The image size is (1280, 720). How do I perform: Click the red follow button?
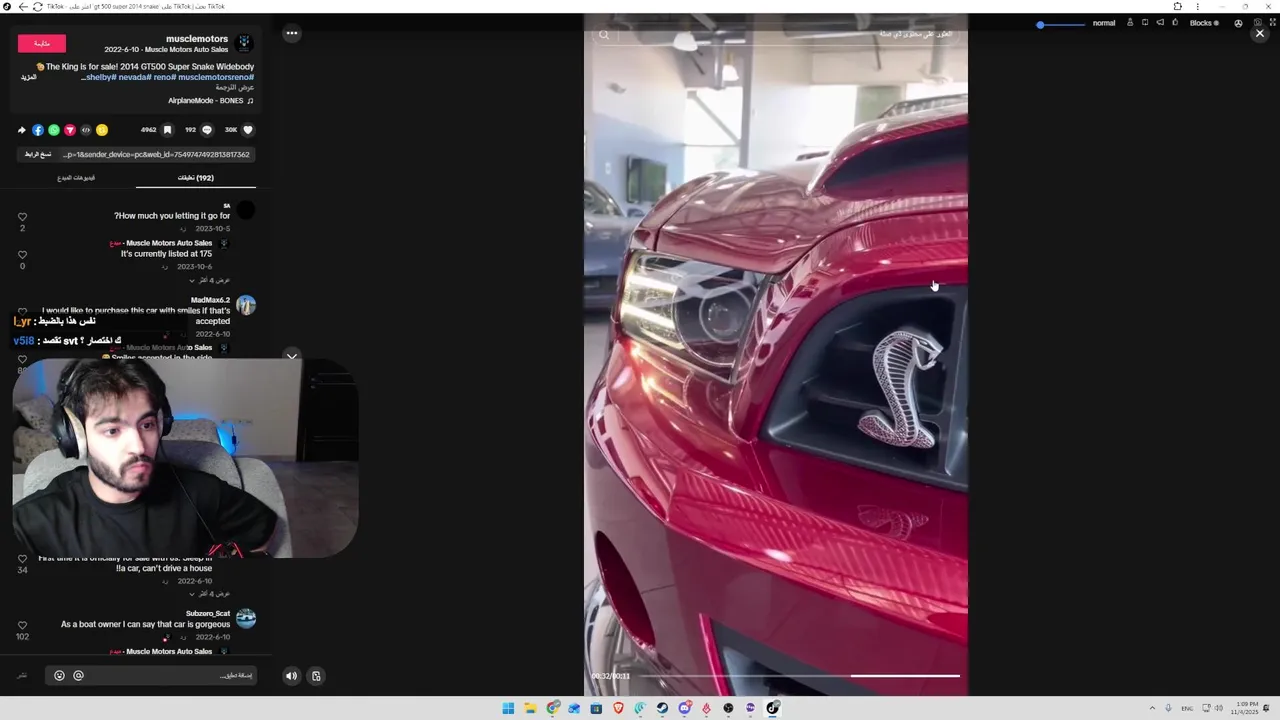42,43
